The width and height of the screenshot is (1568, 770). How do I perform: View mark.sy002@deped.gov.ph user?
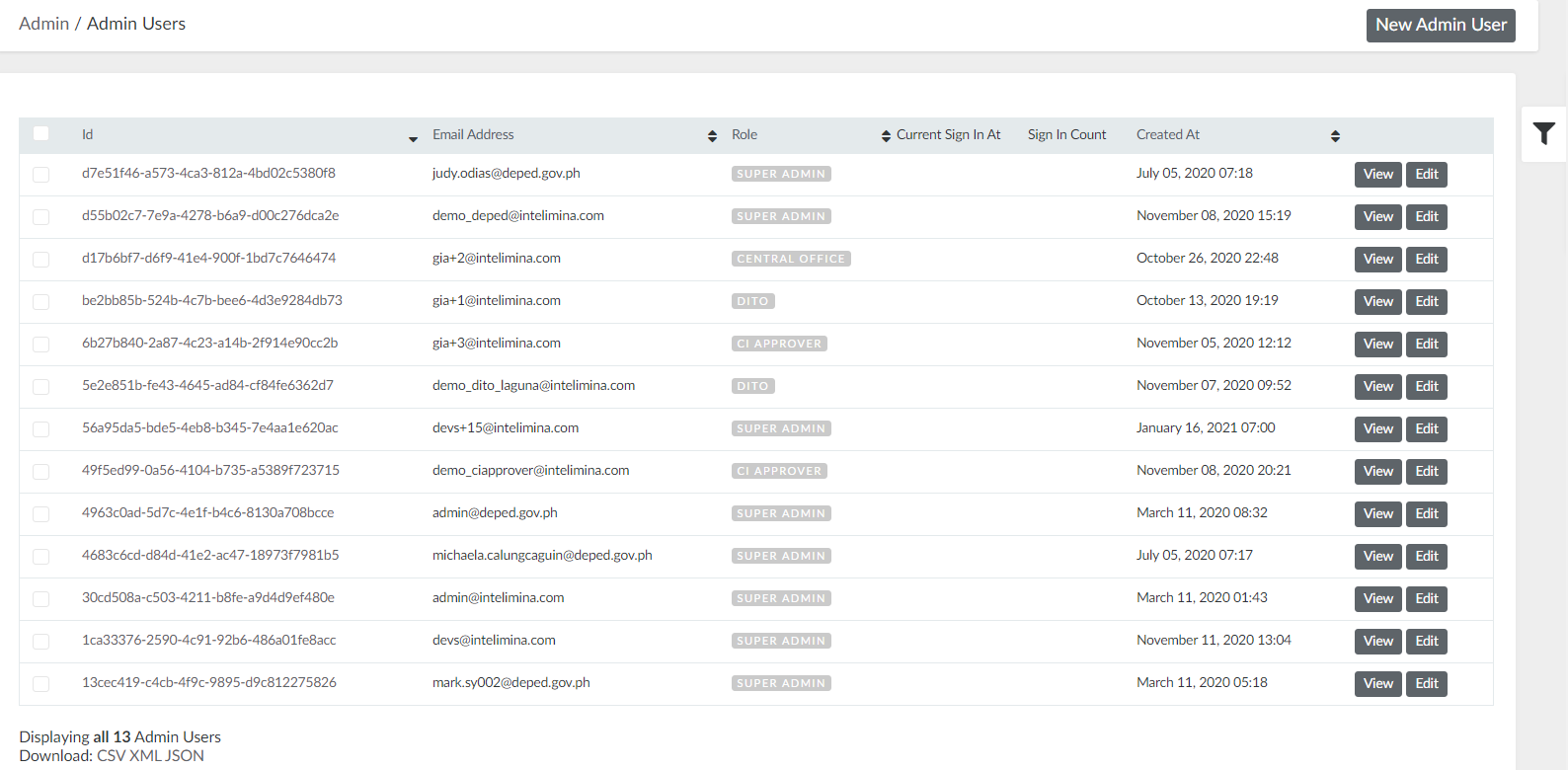[x=1378, y=684]
